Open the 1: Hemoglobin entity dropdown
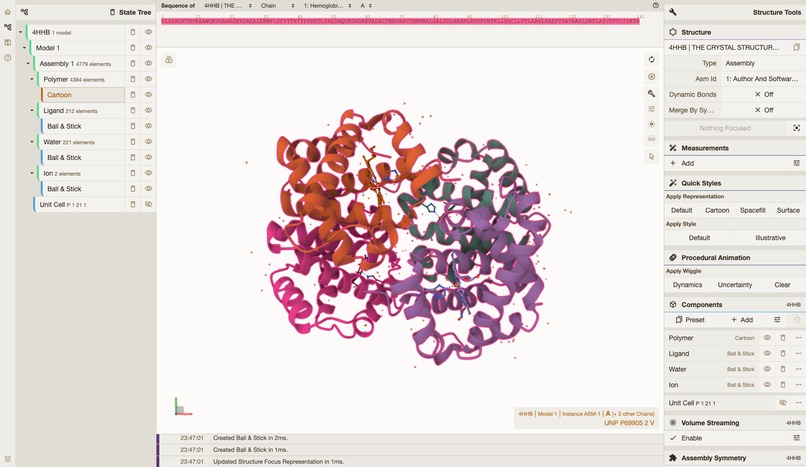806x467 pixels. (x=327, y=6)
